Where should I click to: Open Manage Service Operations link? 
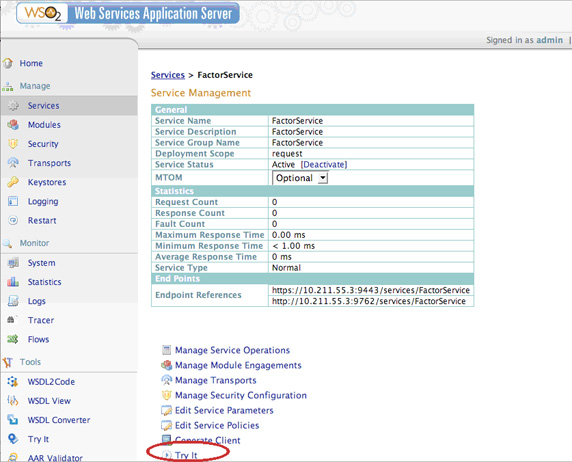pyautogui.click(x=232, y=350)
